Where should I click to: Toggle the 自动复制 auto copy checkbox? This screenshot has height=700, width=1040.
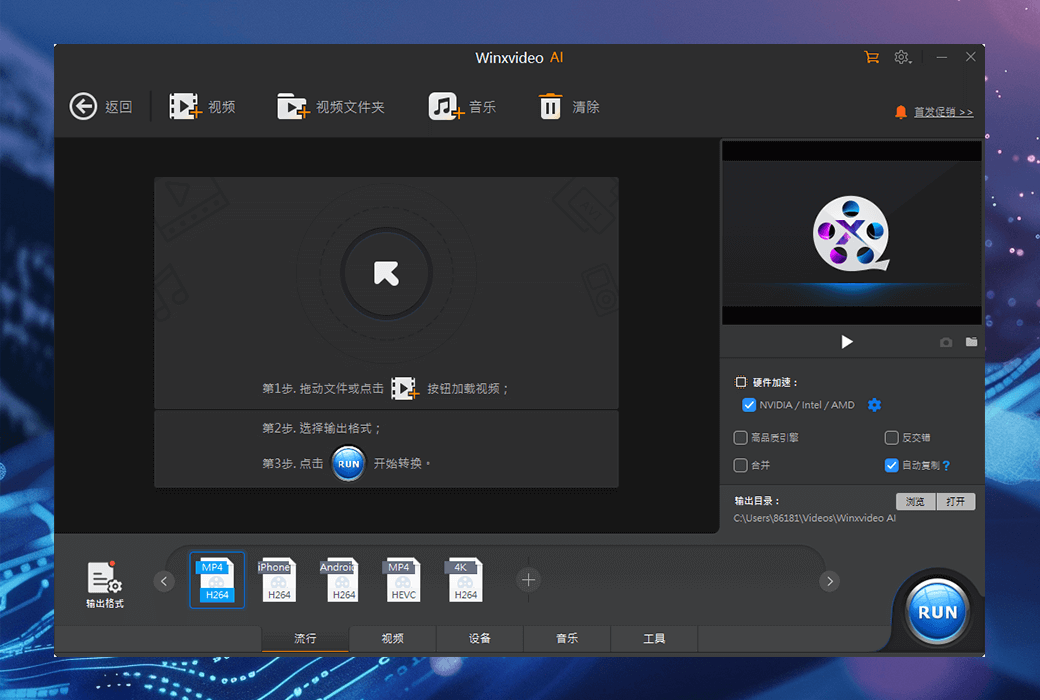tap(891, 465)
